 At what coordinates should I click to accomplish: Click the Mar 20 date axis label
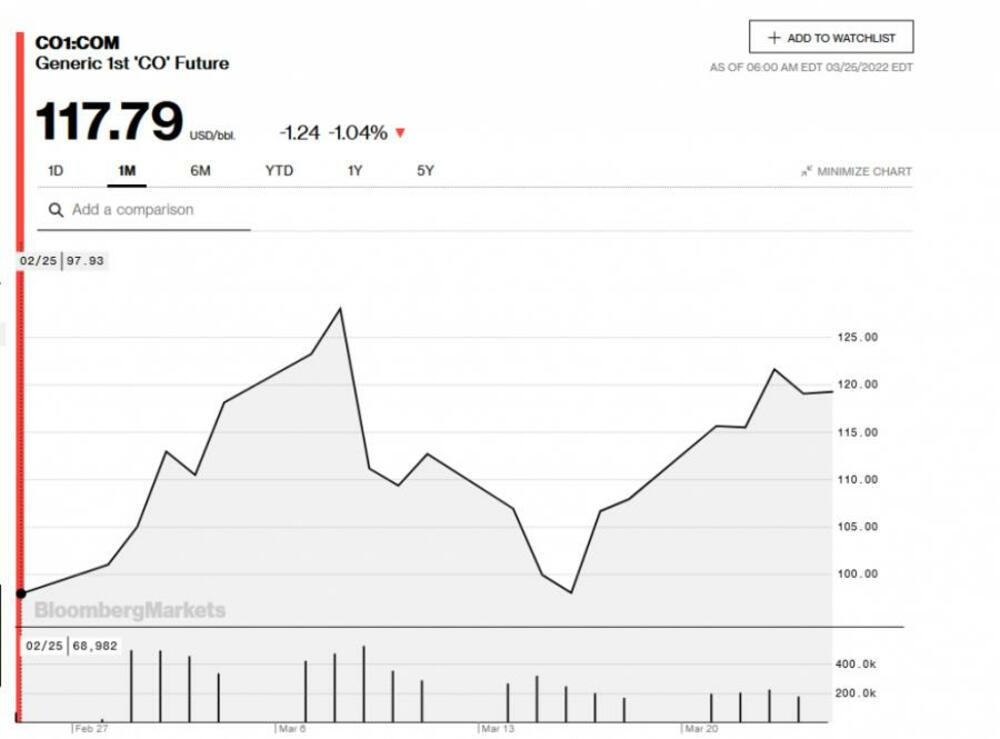(x=701, y=729)
